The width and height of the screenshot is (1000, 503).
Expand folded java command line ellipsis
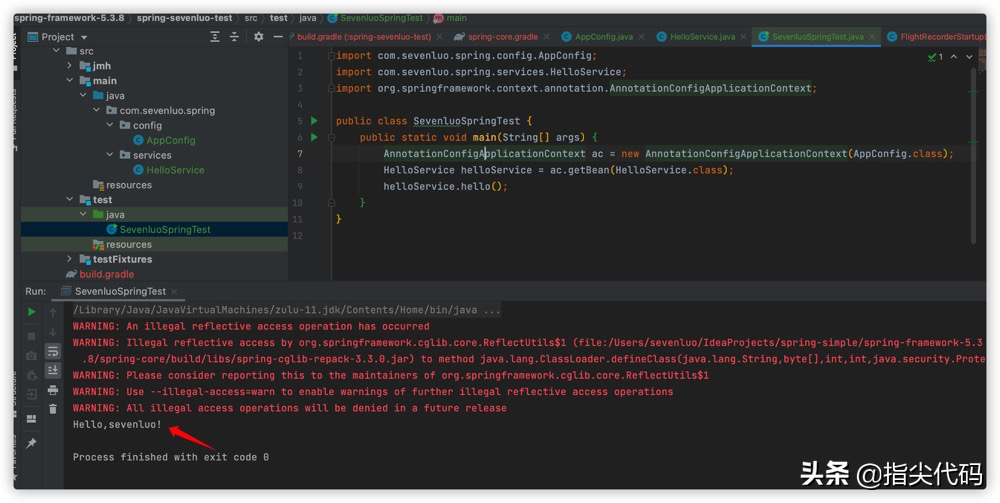(492, 310)
